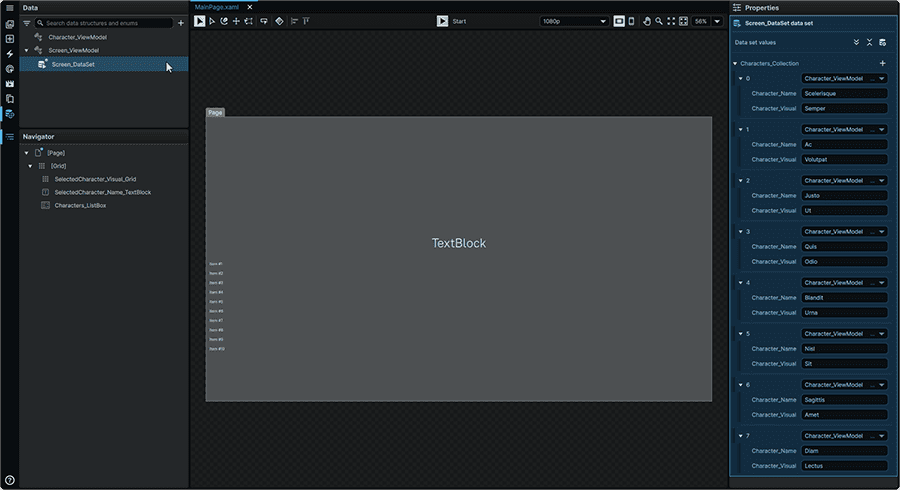Click the diamond-shaped toolbar icon
900x490 pixels.
pos(279,21)
